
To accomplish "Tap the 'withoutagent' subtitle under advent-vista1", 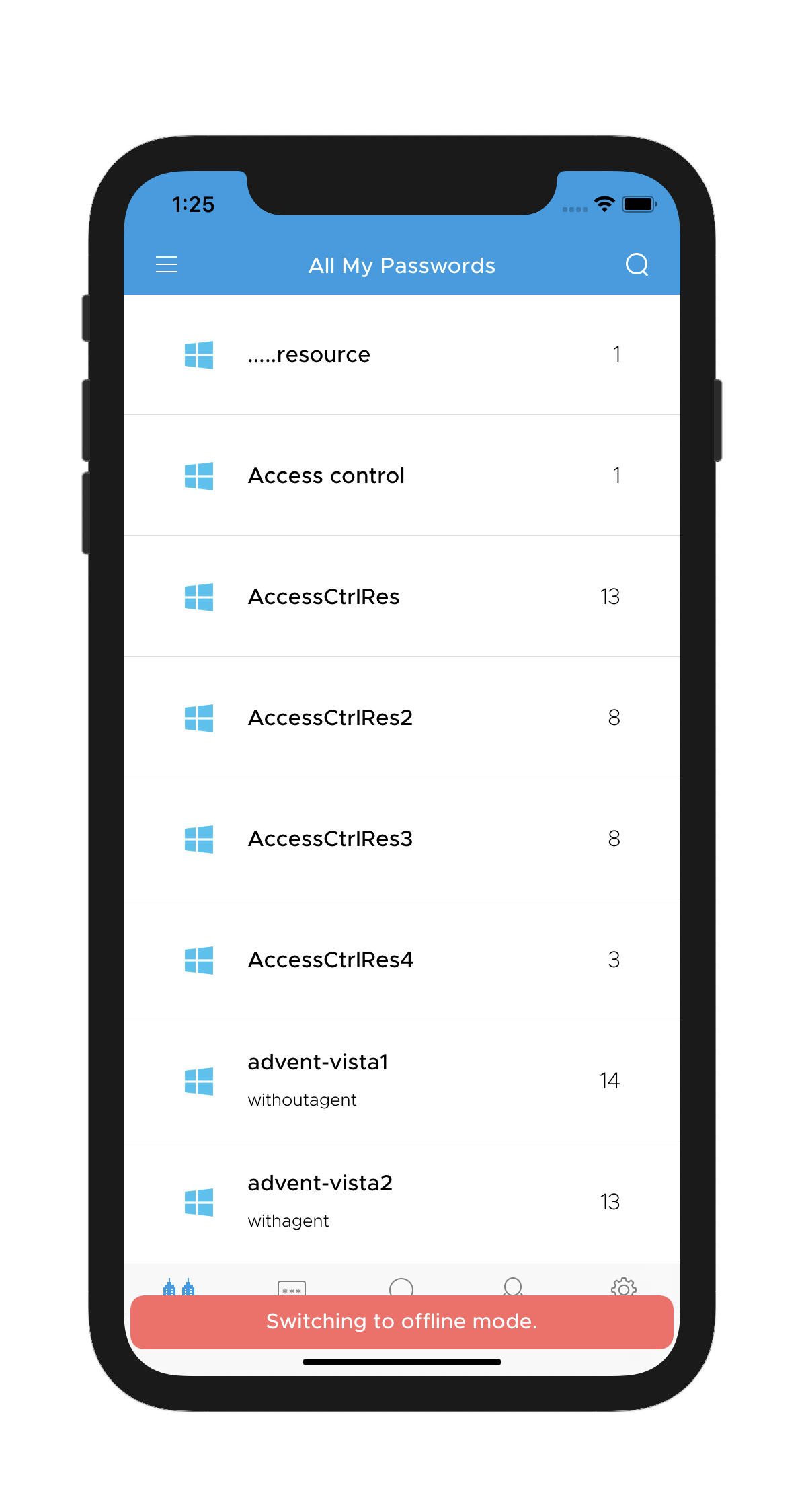I will tap(303, 1099).
